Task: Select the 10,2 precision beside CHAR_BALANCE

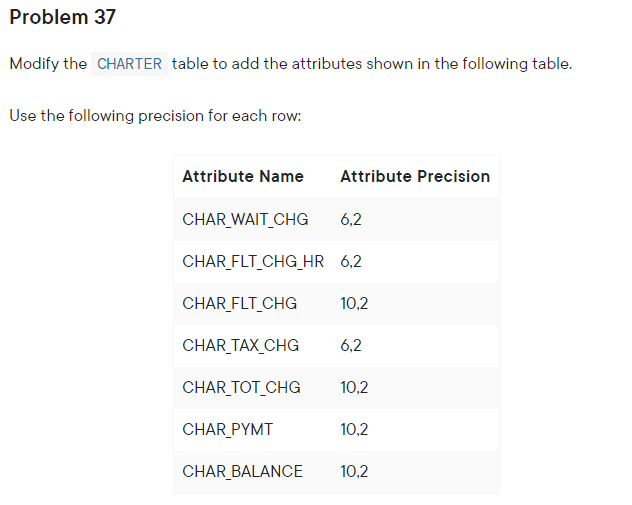Action: click(354, 471)
